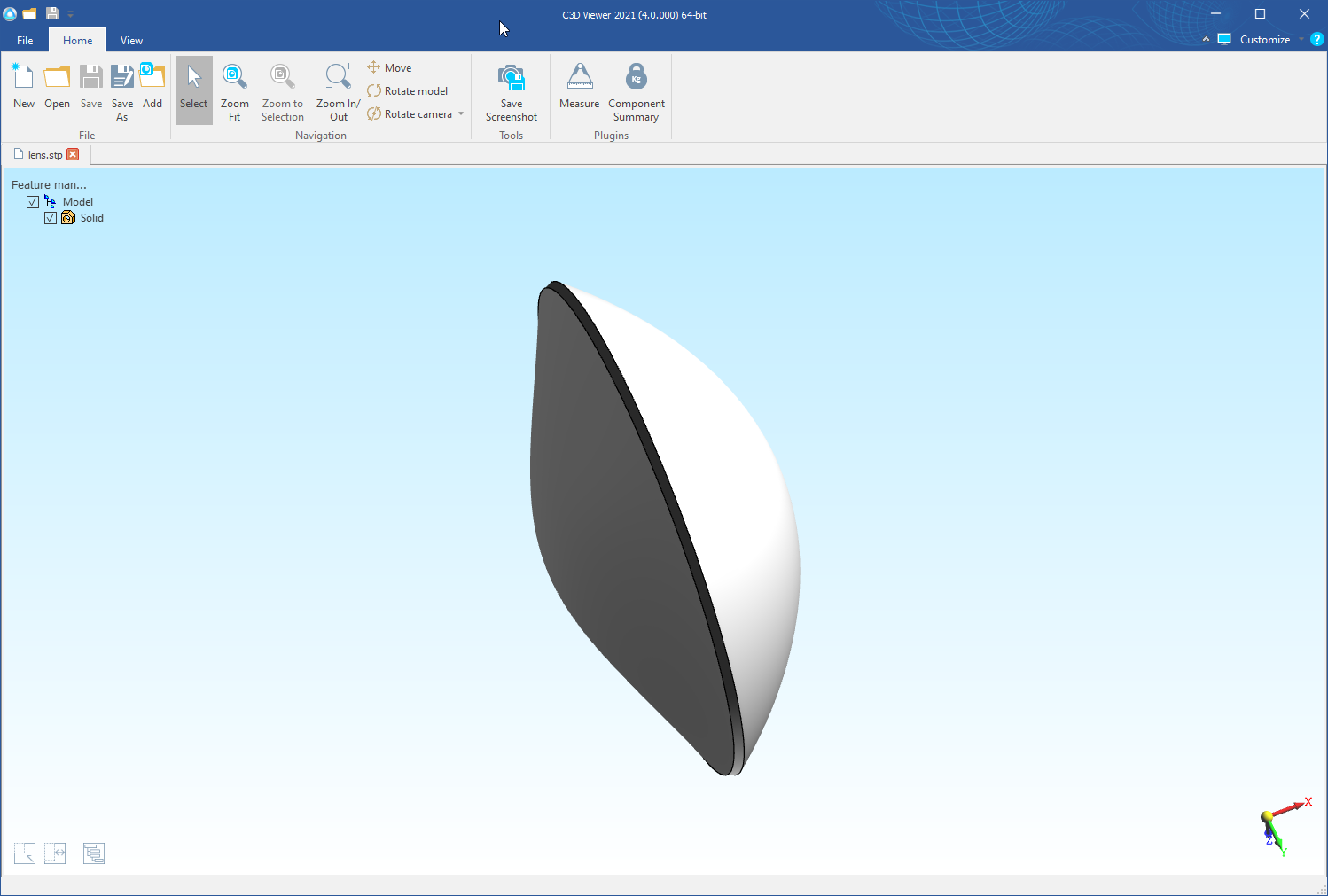1328x896 pixels.
Task: Click the Open file icon
Action: click(x=57, y=89)
